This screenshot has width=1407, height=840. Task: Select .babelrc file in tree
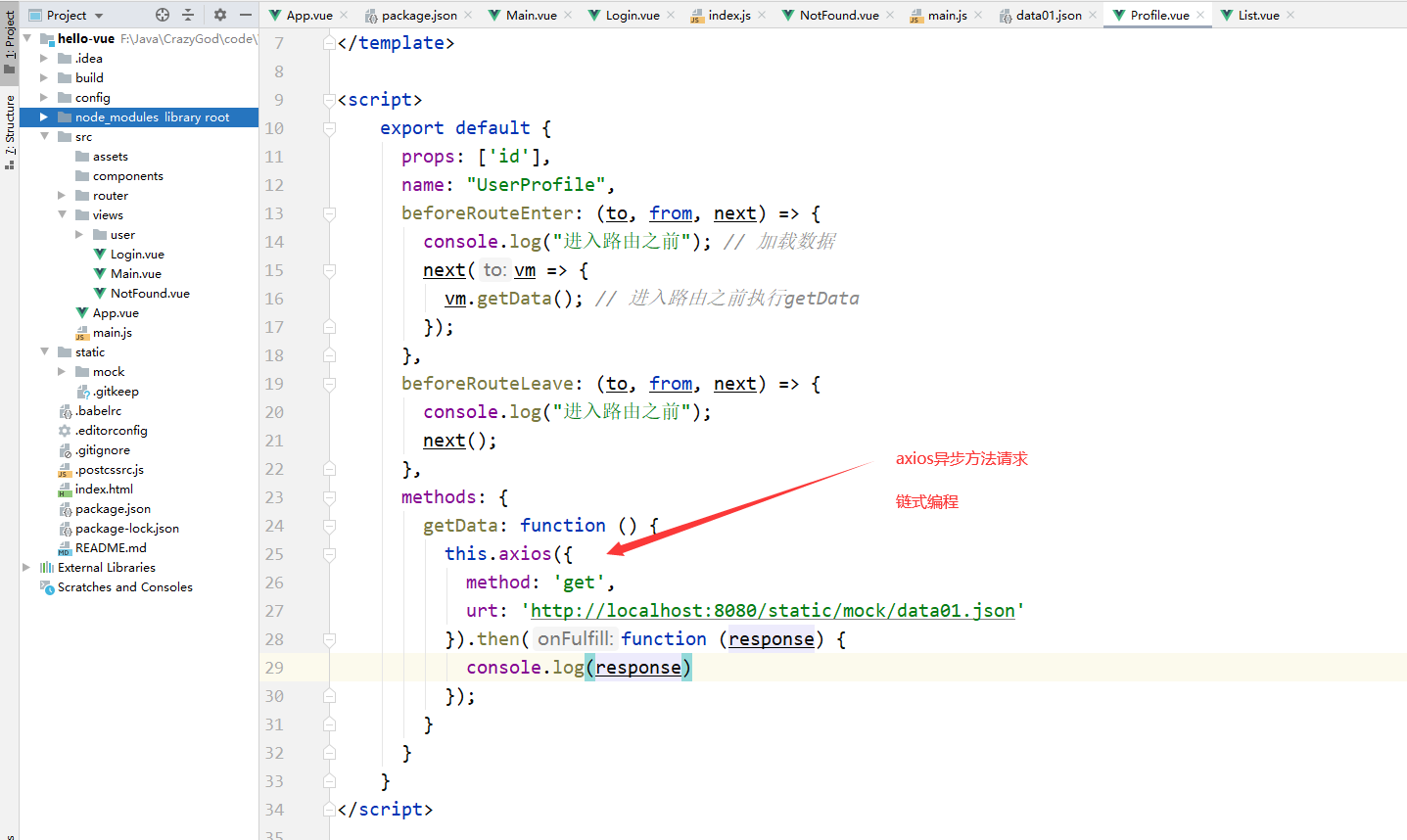pos(90,411)
